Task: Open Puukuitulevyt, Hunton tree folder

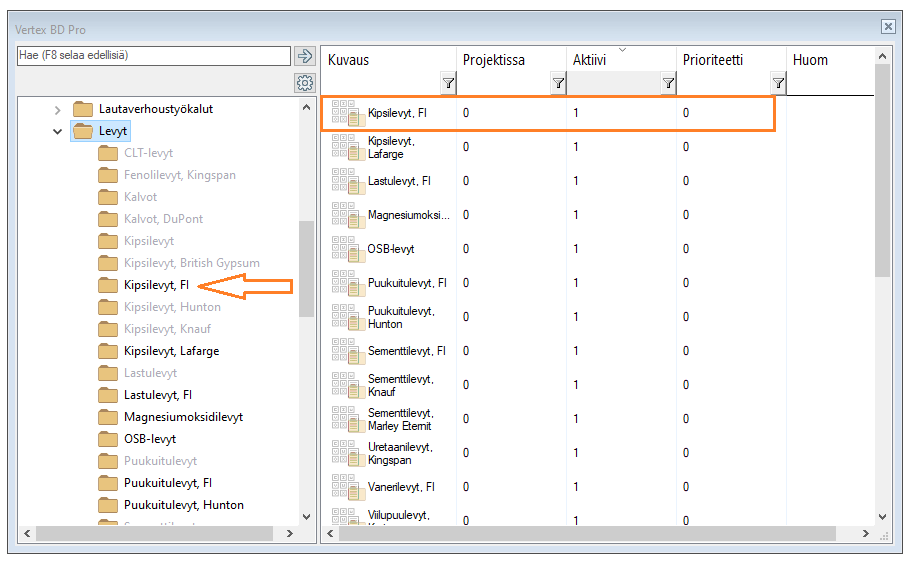Action: [x=183, y=505]
